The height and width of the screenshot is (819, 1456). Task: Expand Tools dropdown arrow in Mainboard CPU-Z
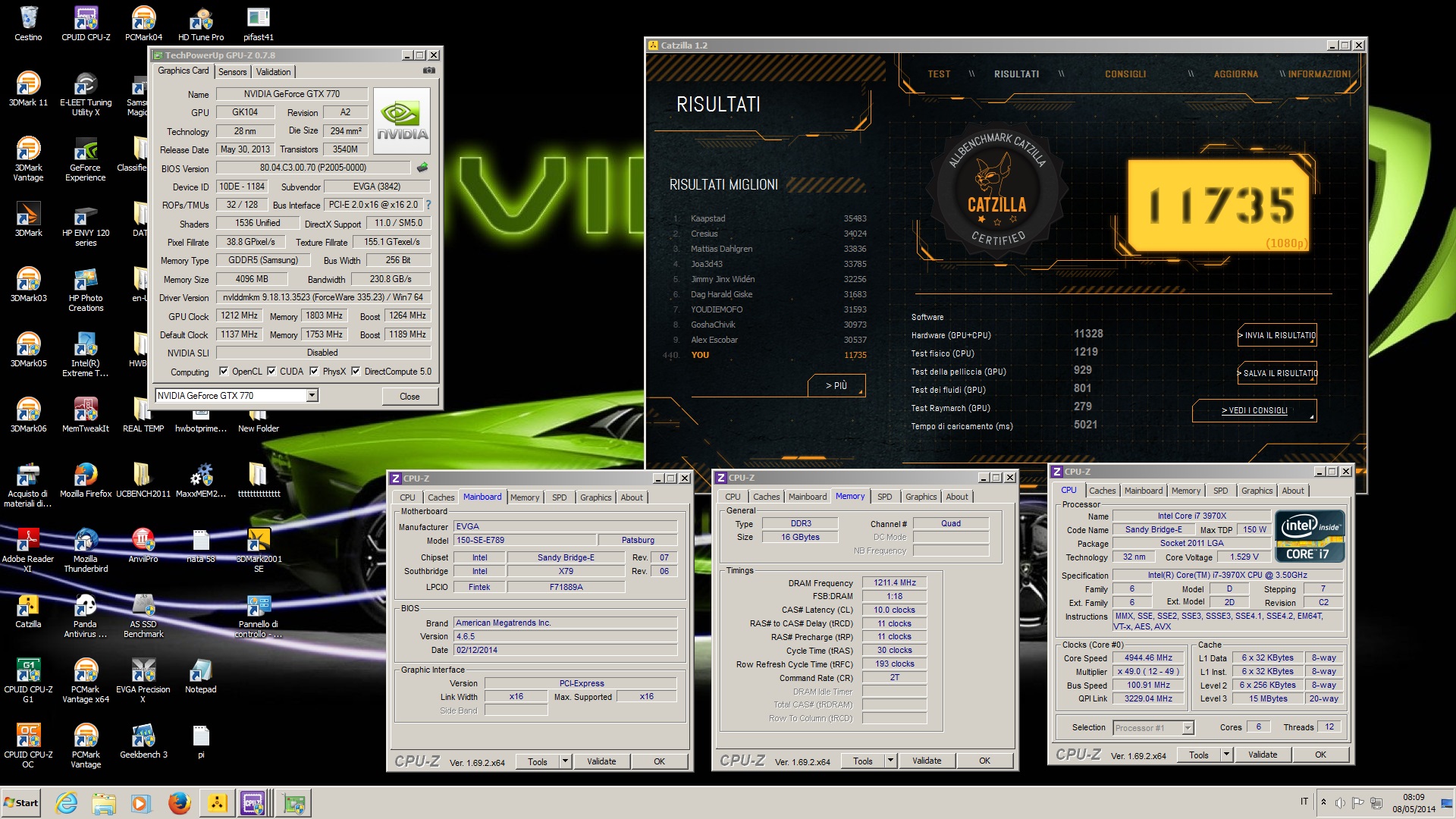tap(565, 761)
